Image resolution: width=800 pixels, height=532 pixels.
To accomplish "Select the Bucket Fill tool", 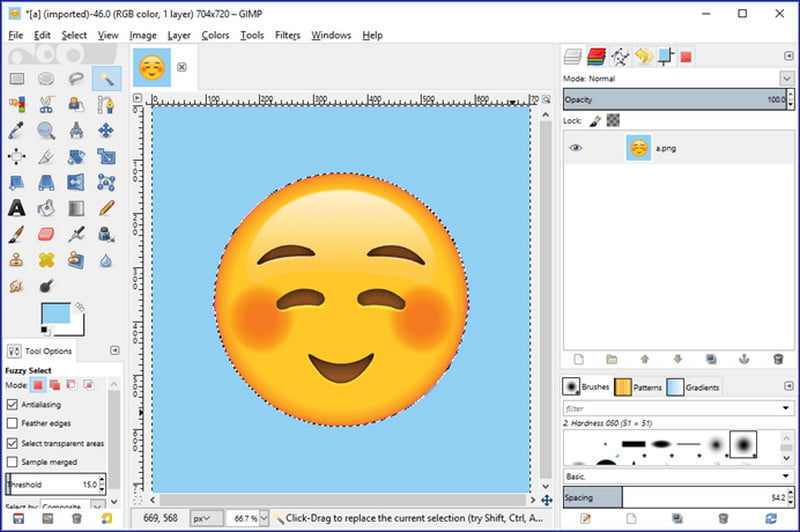I will click(x=46, y=208).
